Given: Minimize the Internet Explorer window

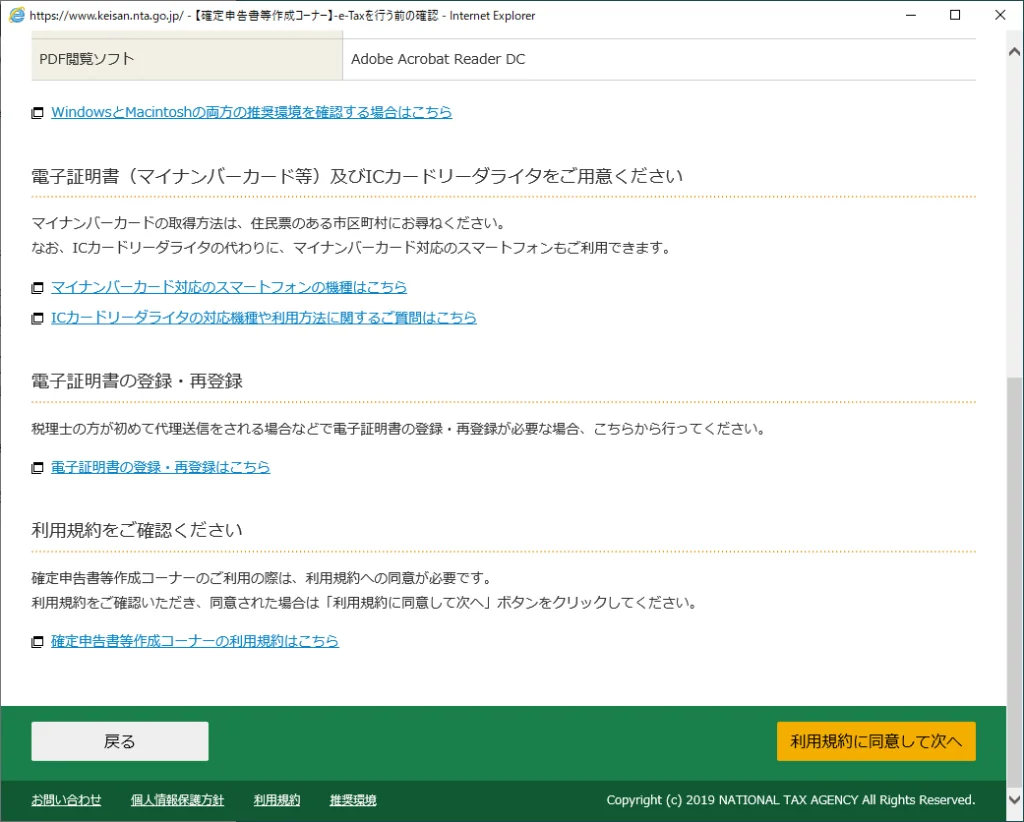Looking at the screenshot, I should coord(911,15).
